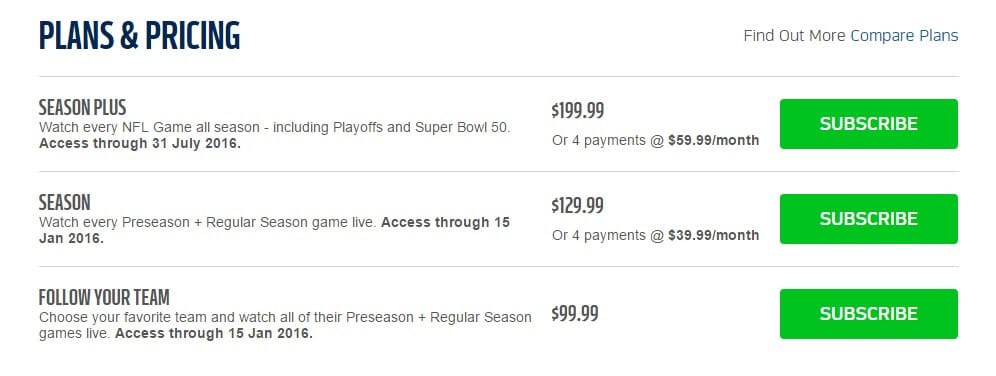Image resolution: width=996 pixels, height=376 pixels.
Task: Click the $199.99 price
Action: tap(577, 111)
